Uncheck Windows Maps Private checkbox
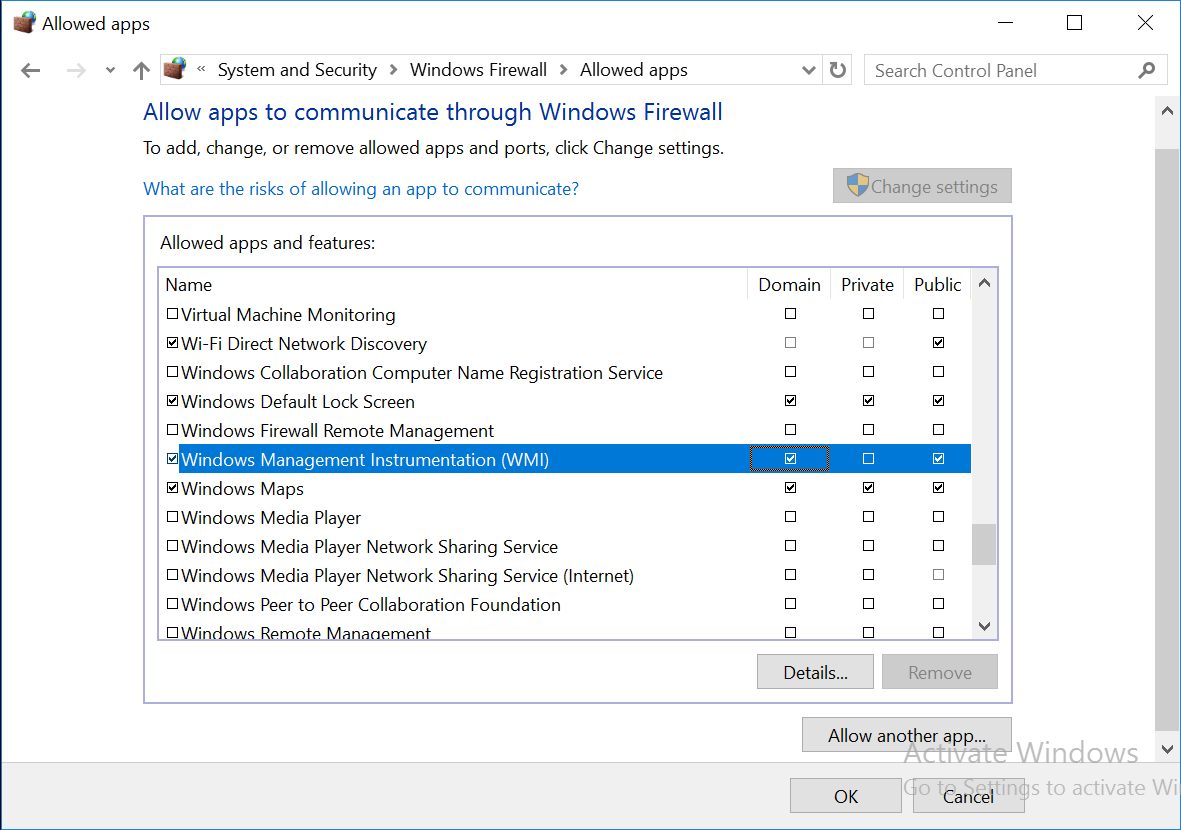Image resolution: width=1181 pixels, height=830 pixels. [x=868, y=487]
